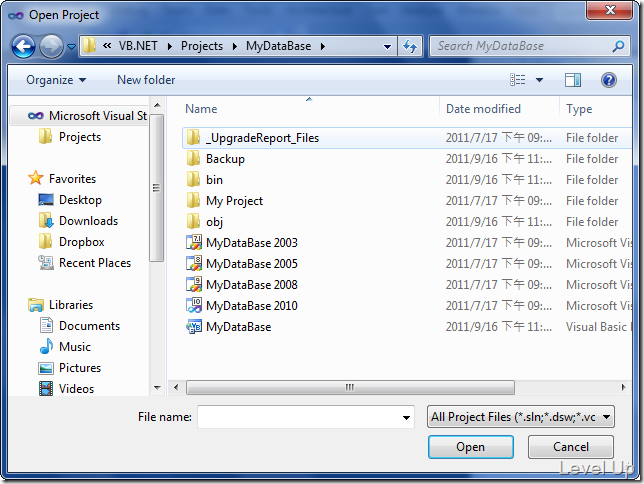Viewport: 644px width, 484px height.
Task: Click the Refresh button beside address bar
Action: [410, 46]
